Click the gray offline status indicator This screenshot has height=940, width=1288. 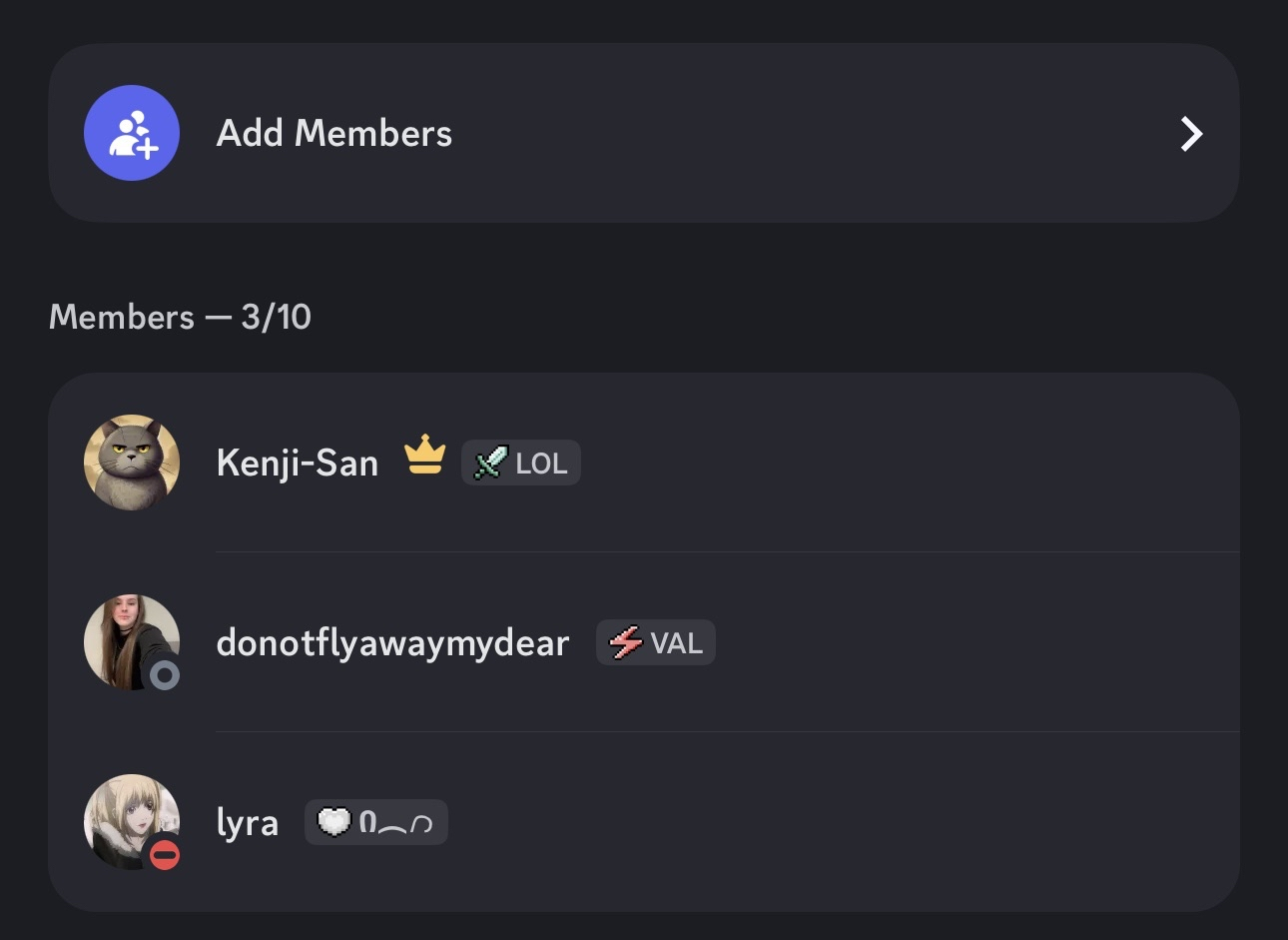click(165, 676)
